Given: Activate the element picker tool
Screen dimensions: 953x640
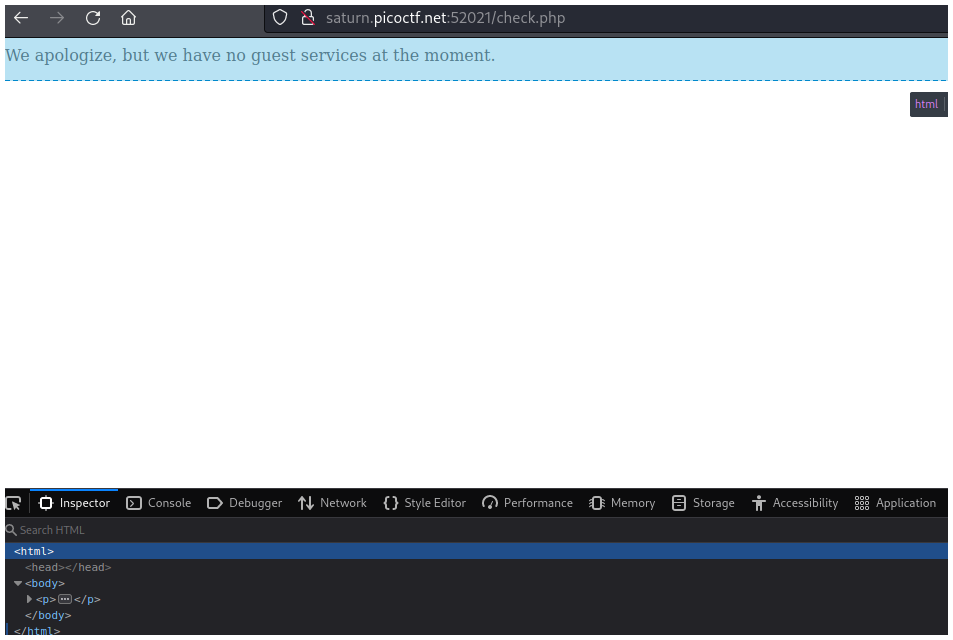Looking at the screenshot, I should point(13,503).
